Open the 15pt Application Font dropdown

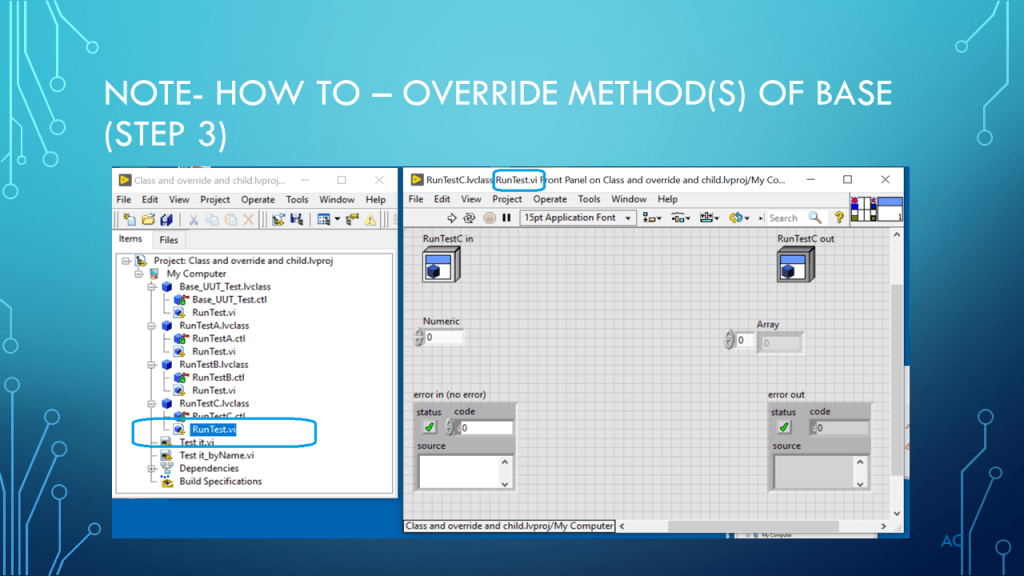pyautogui.click(x=579, y=217)
